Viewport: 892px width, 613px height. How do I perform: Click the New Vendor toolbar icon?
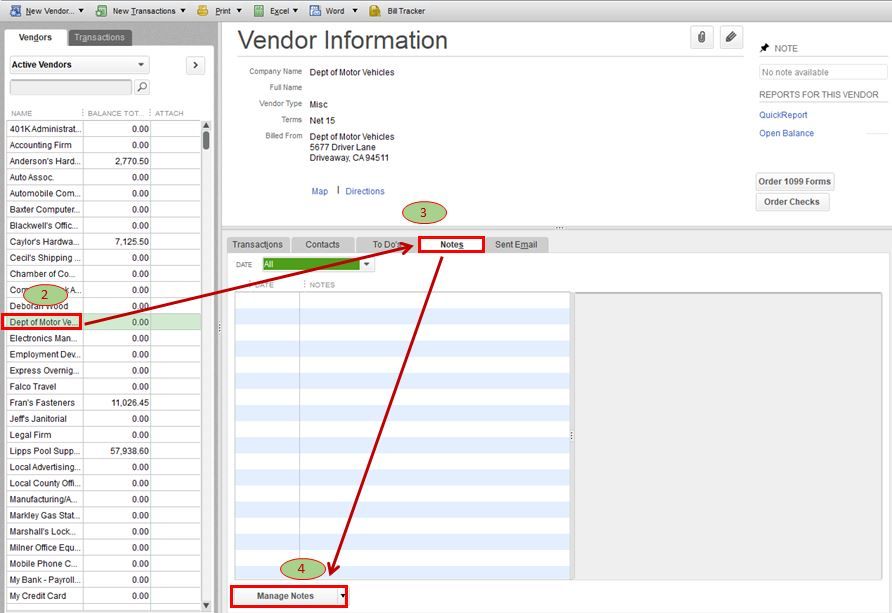(15, 11)
